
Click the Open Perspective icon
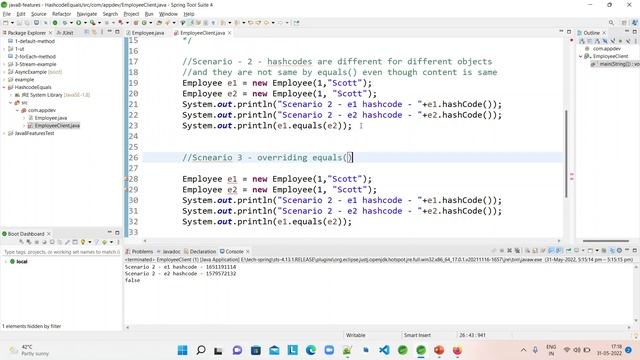pos(624,23)
